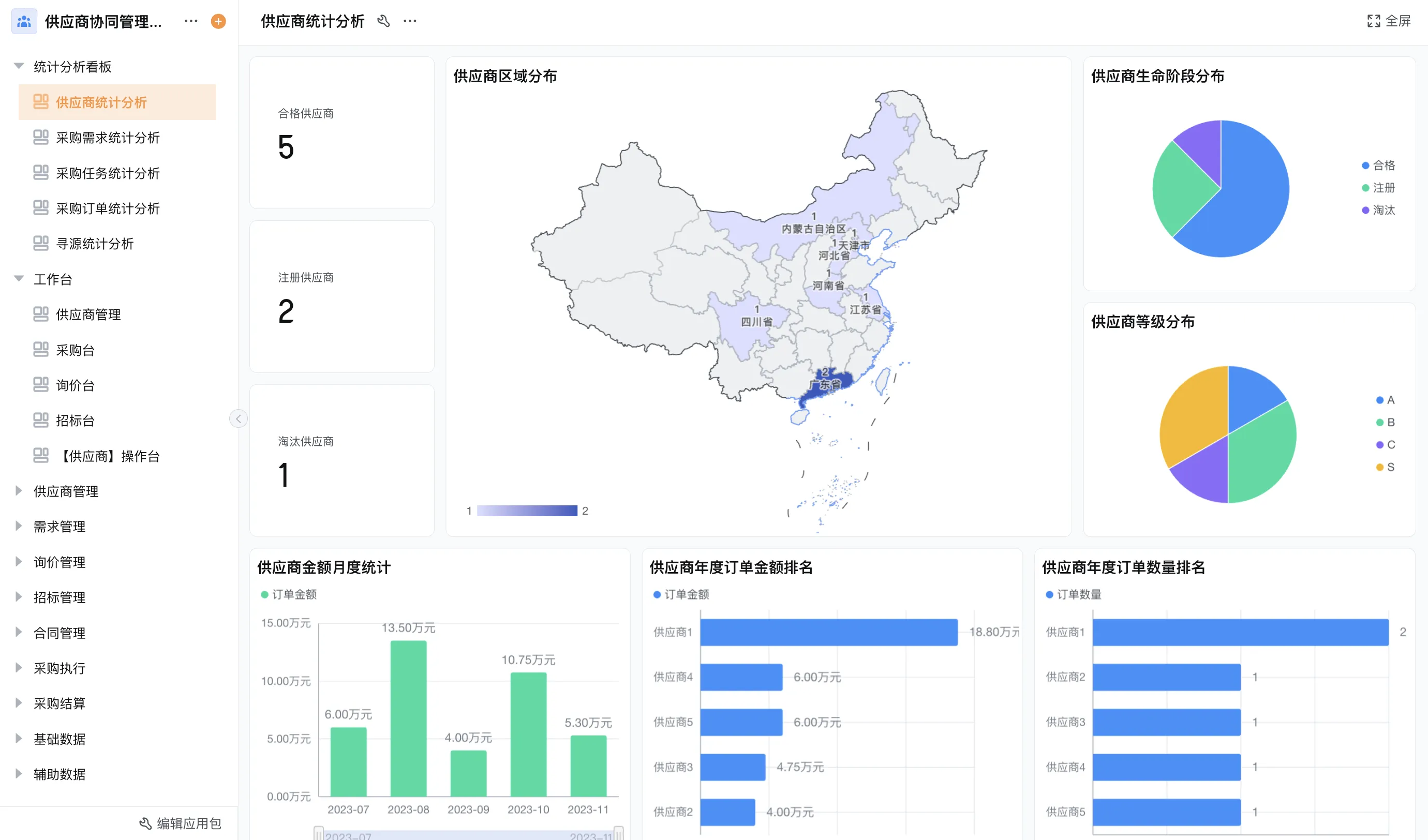1428x840 pixels.
Task: Click the wrench icon beside the dashboard title
Action: pos(383,22)
